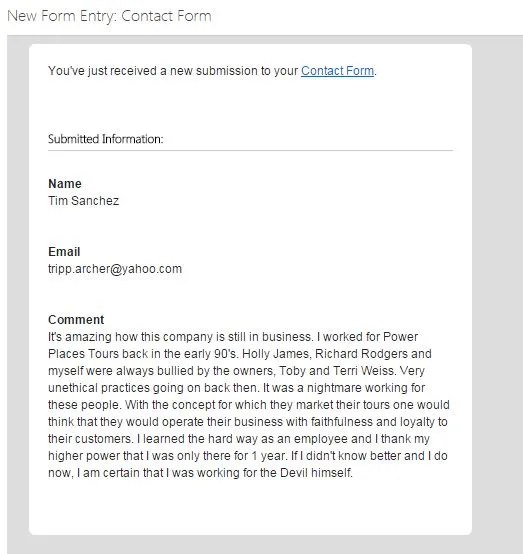
Task: Select the bold Name label
Action: (x=65, y=184)
